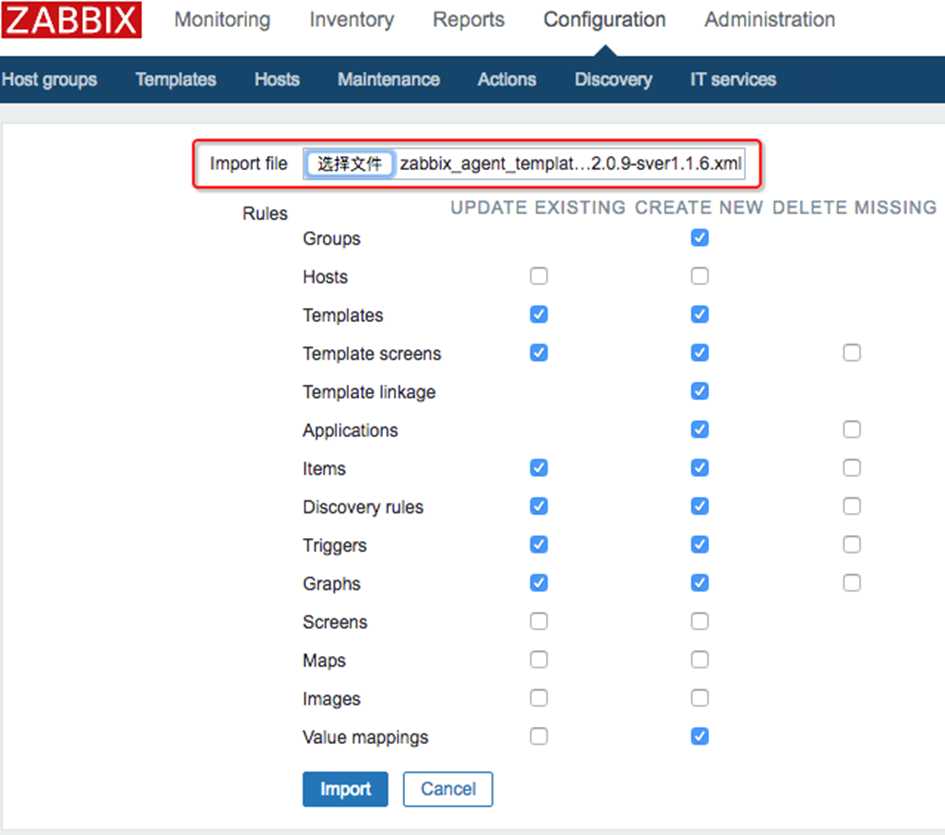Viewport: 945px width, 835px height.
Task: Click the Cancel button
Action: (448, 789)
